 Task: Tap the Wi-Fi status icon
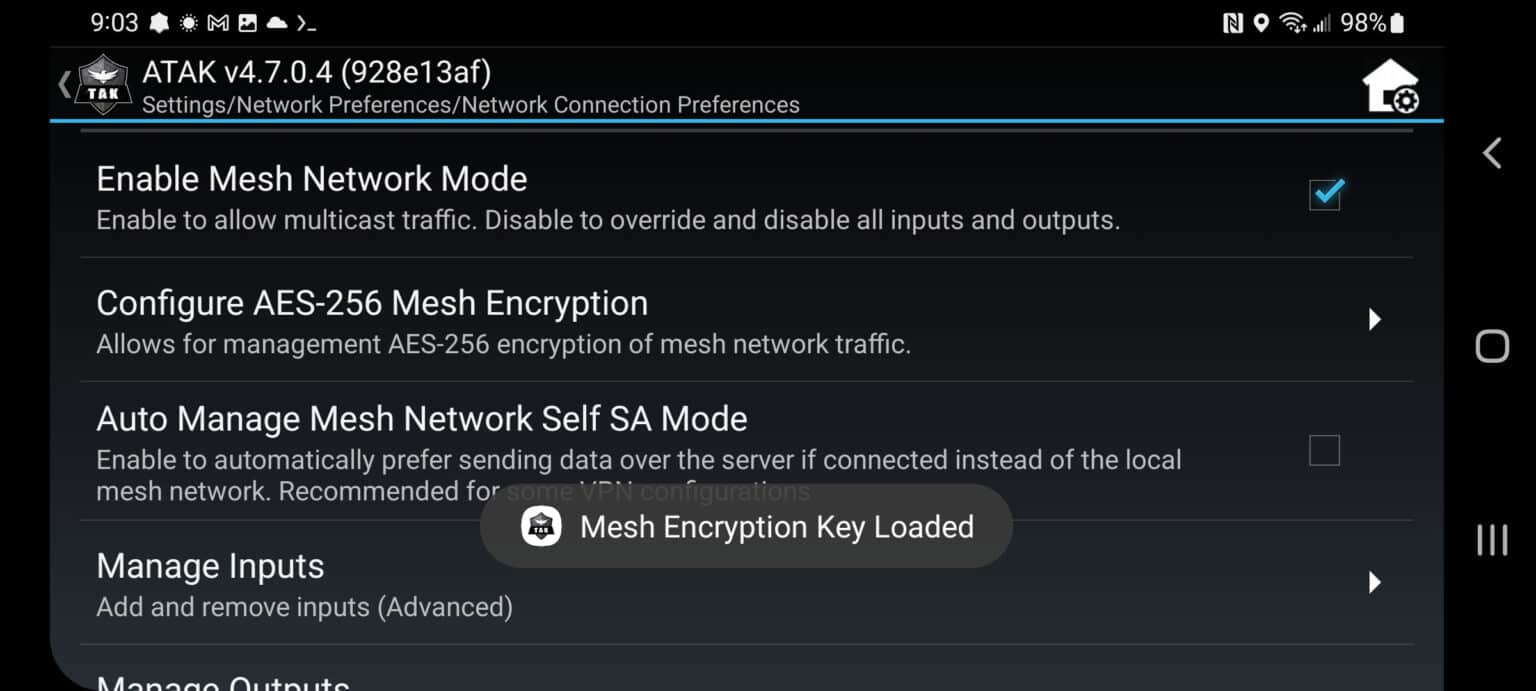click(x=1292, y=22)
